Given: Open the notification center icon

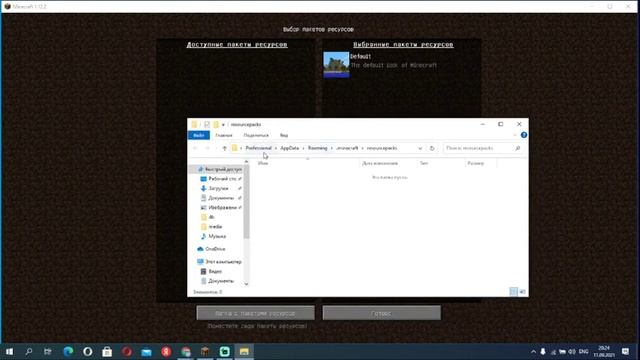Looking at the screenshot, I should (625, 351).
